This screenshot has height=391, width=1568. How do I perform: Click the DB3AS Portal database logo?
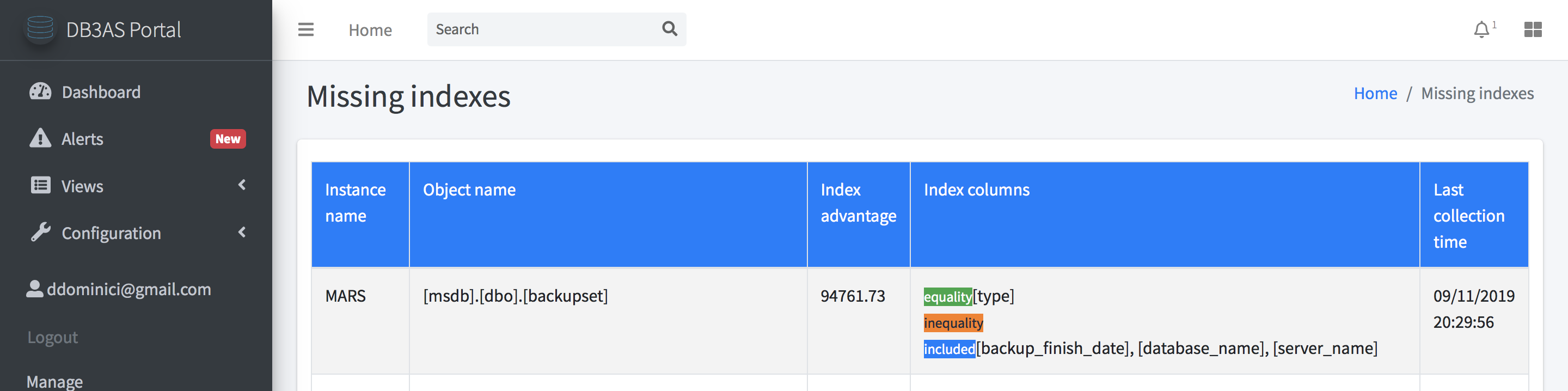(x=40, y=29)
